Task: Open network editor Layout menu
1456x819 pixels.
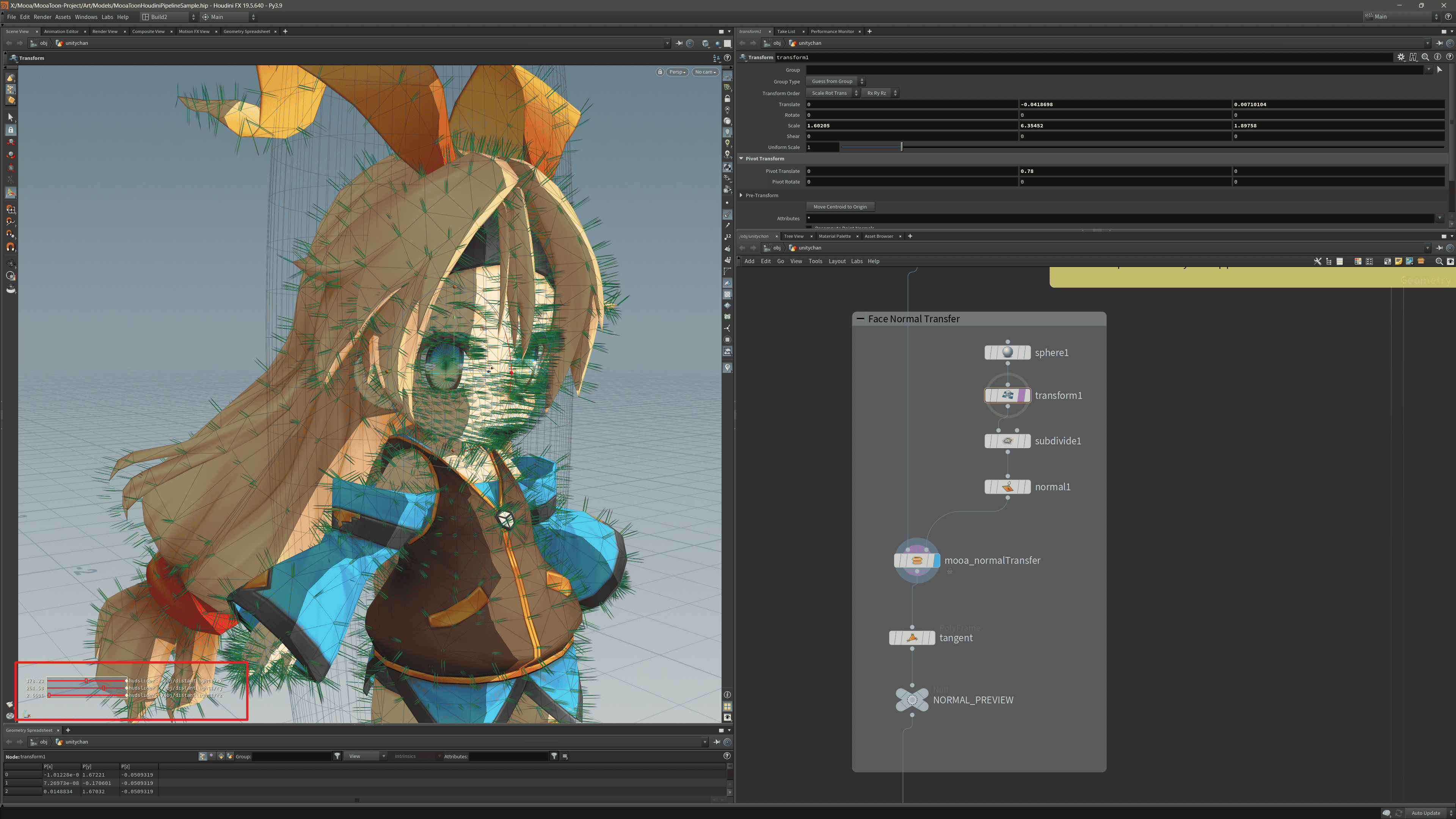Action: coord(836,261)
